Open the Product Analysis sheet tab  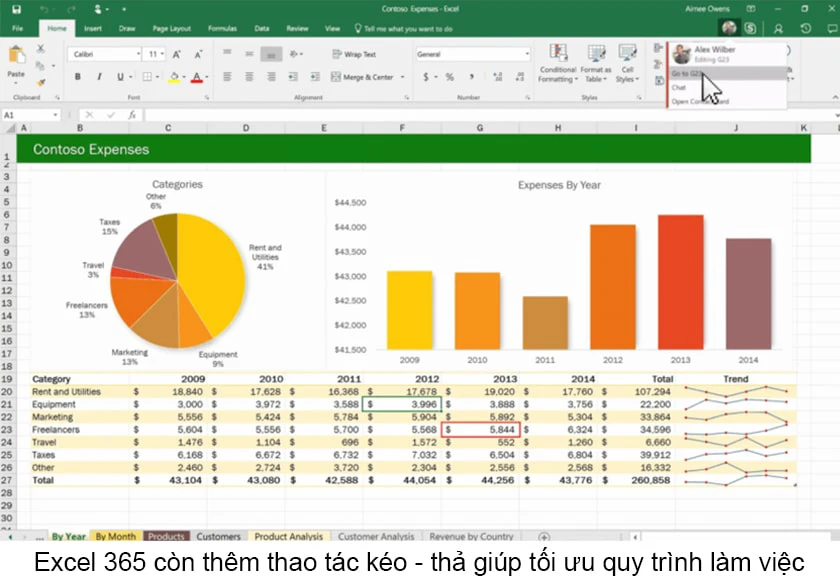tap(288, 536)
